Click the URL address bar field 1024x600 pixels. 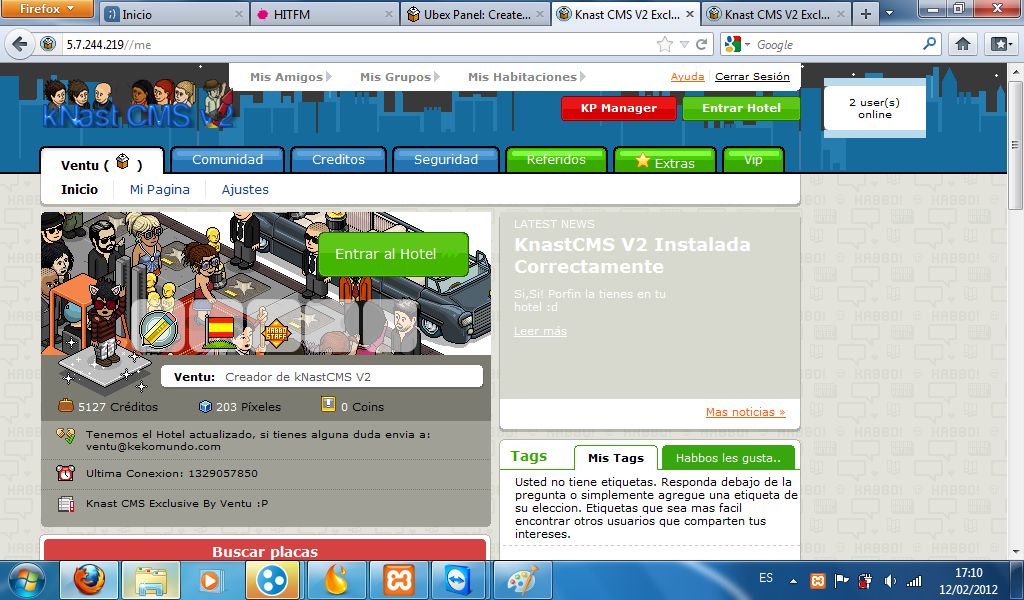pyautogui.click(x=358, y=44)
